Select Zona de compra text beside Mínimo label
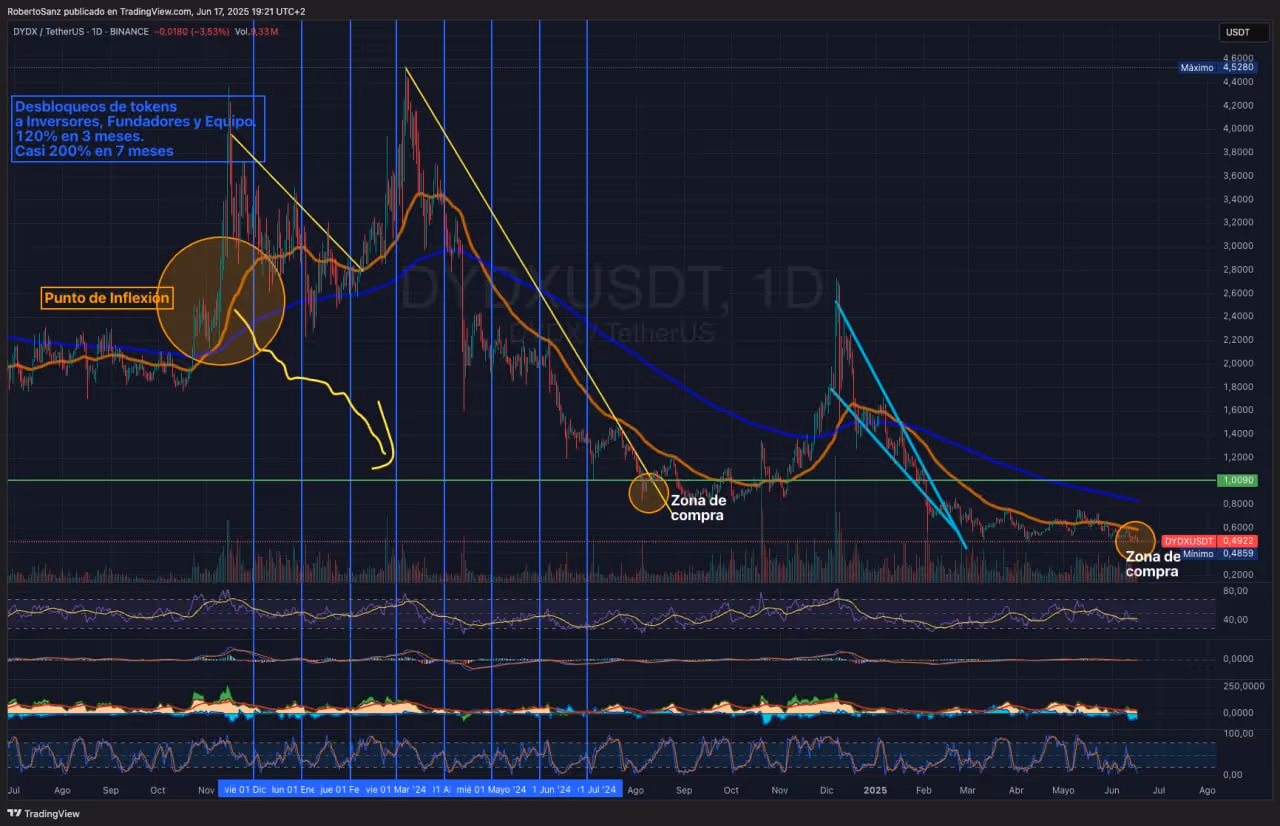Image resolution: width=1280 pixels, height=826 pixels. 1152,564
